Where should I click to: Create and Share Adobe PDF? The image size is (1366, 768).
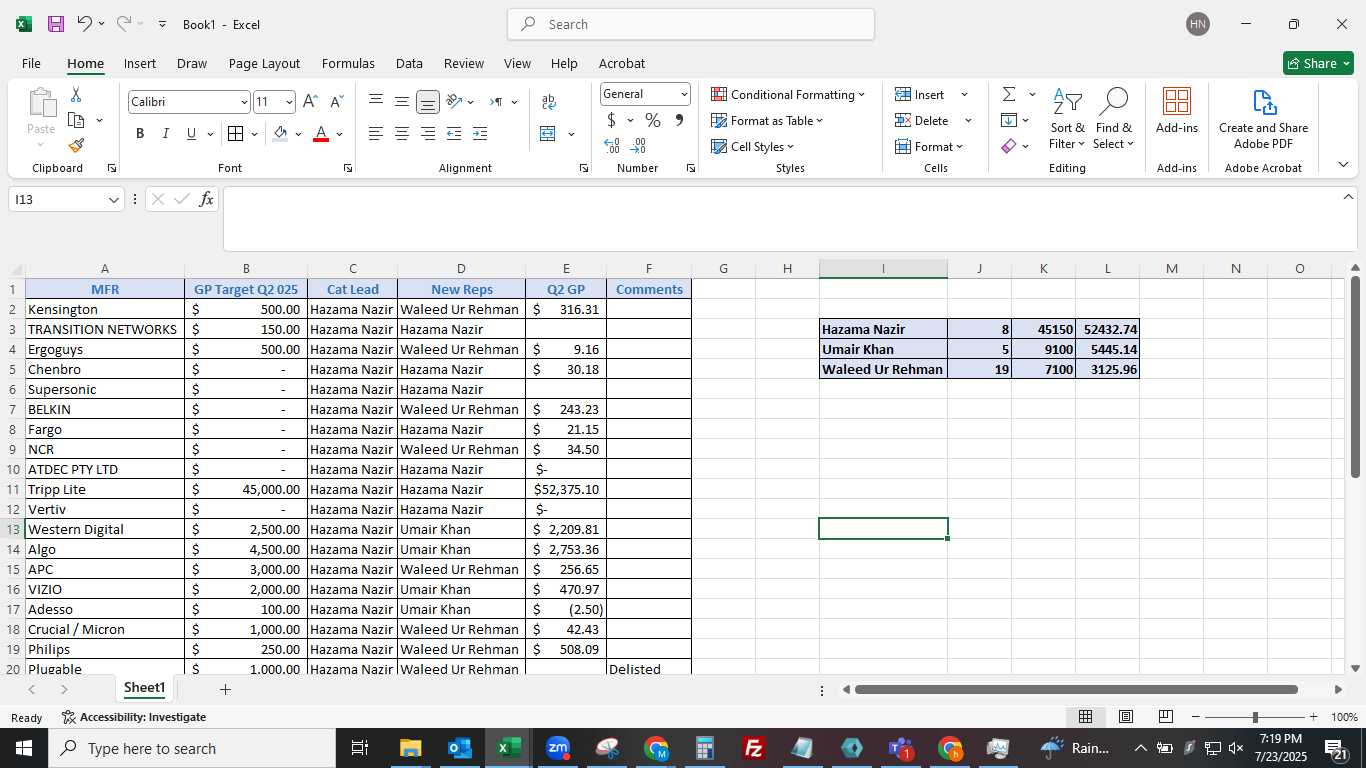[1263, 119]
